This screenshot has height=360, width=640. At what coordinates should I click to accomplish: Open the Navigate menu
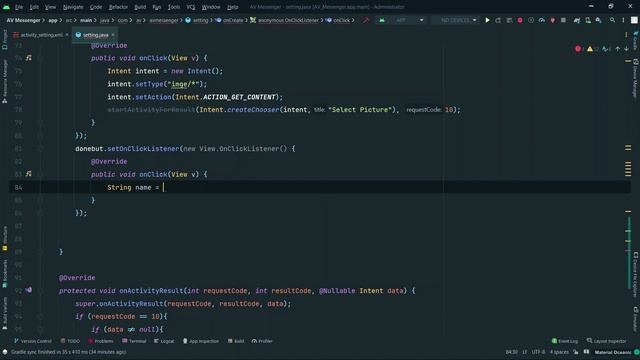point(73,7)
